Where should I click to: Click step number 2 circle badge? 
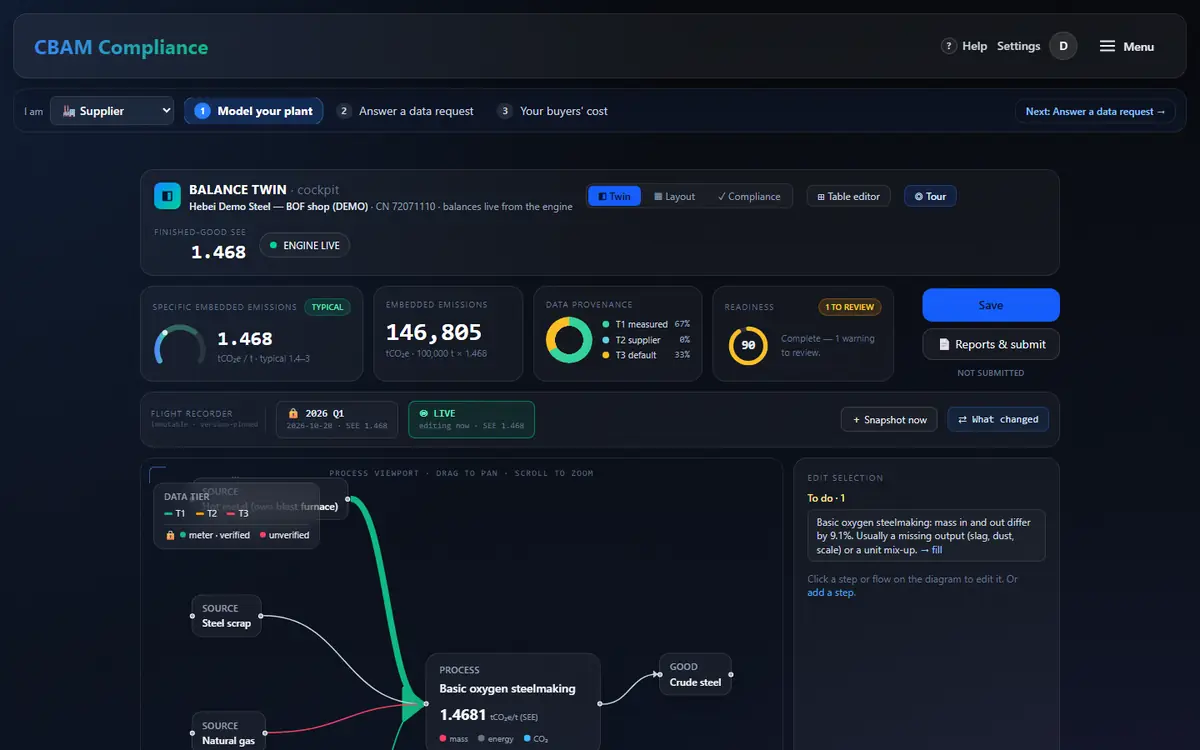(345, 111)
